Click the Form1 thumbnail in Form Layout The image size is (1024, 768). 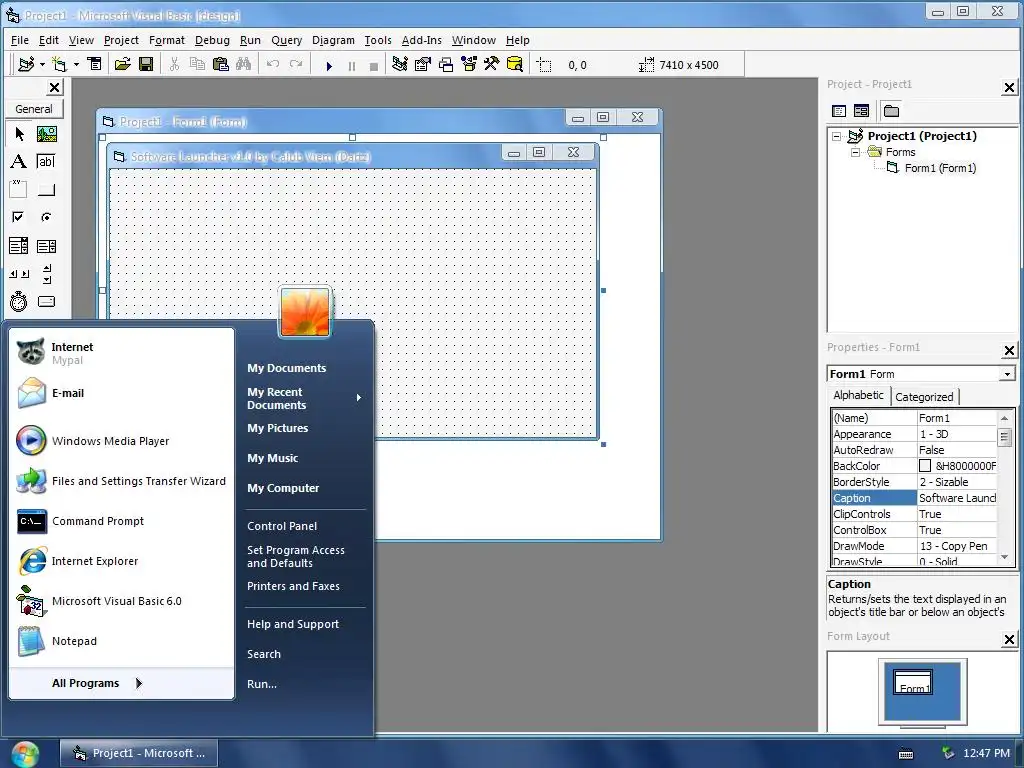[912, 683]
